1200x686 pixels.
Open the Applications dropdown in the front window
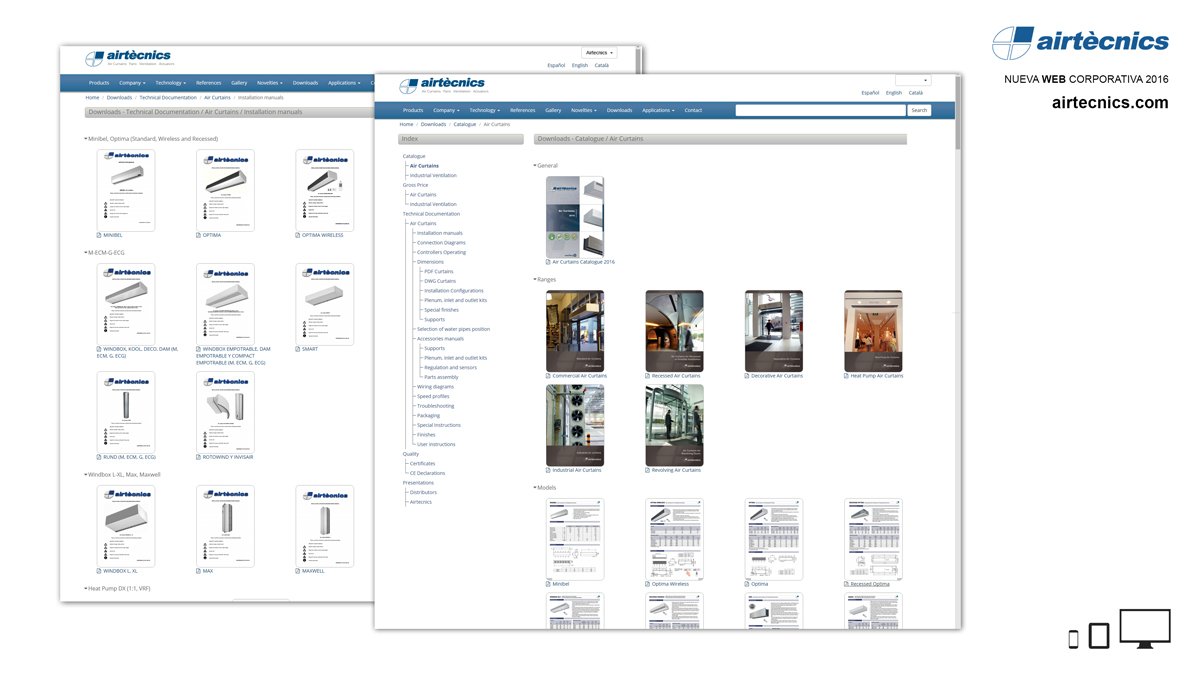pos(658,110)
